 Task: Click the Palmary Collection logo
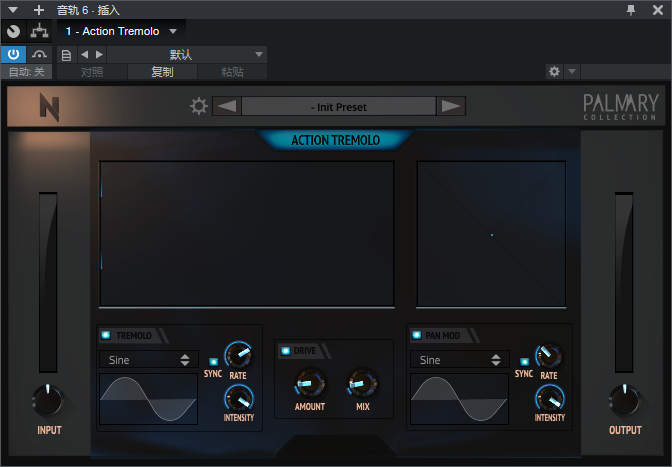pyautogui.click(x=620, y=107)
